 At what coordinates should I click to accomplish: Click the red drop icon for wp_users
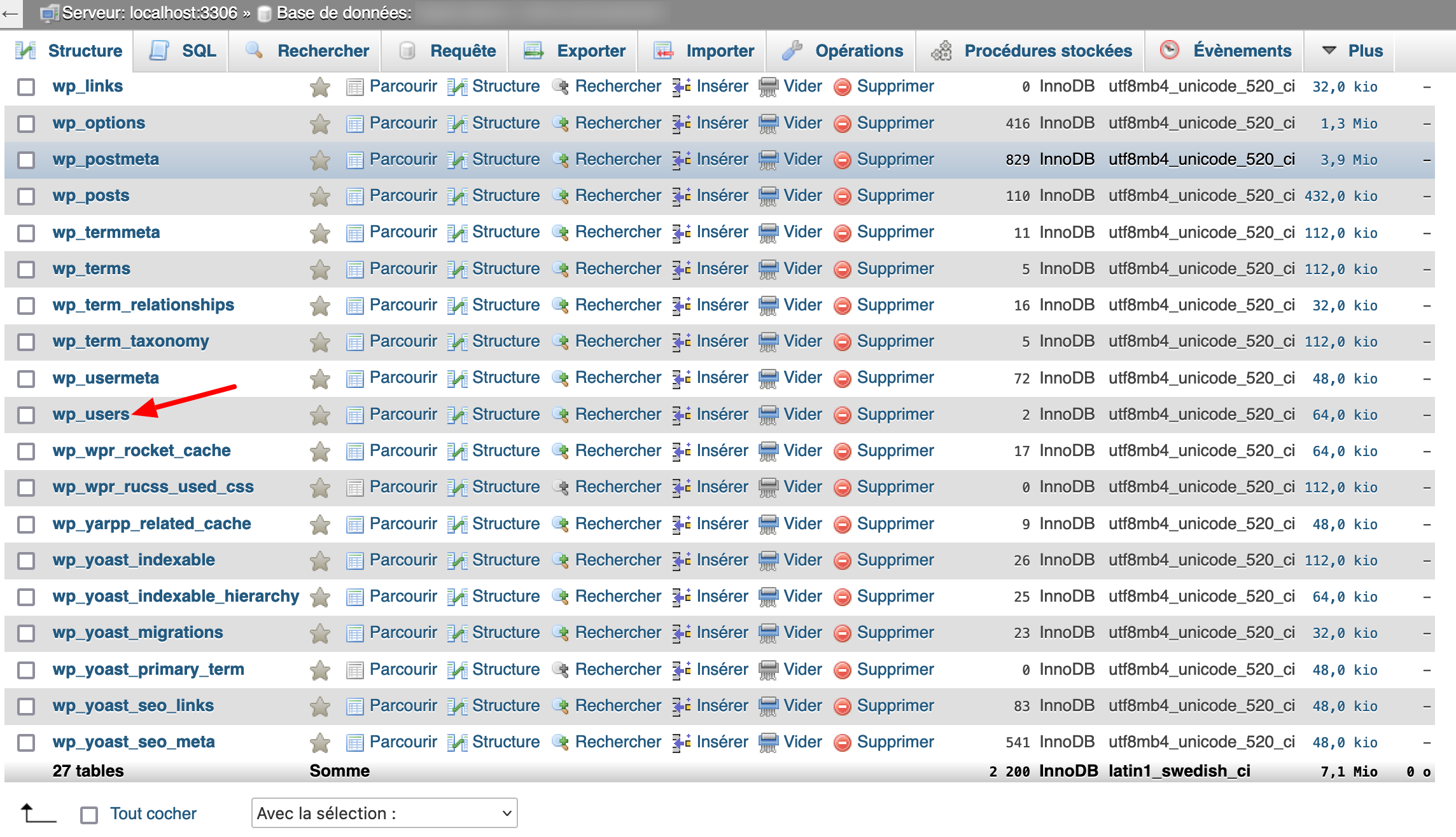[x=843, y=415]
